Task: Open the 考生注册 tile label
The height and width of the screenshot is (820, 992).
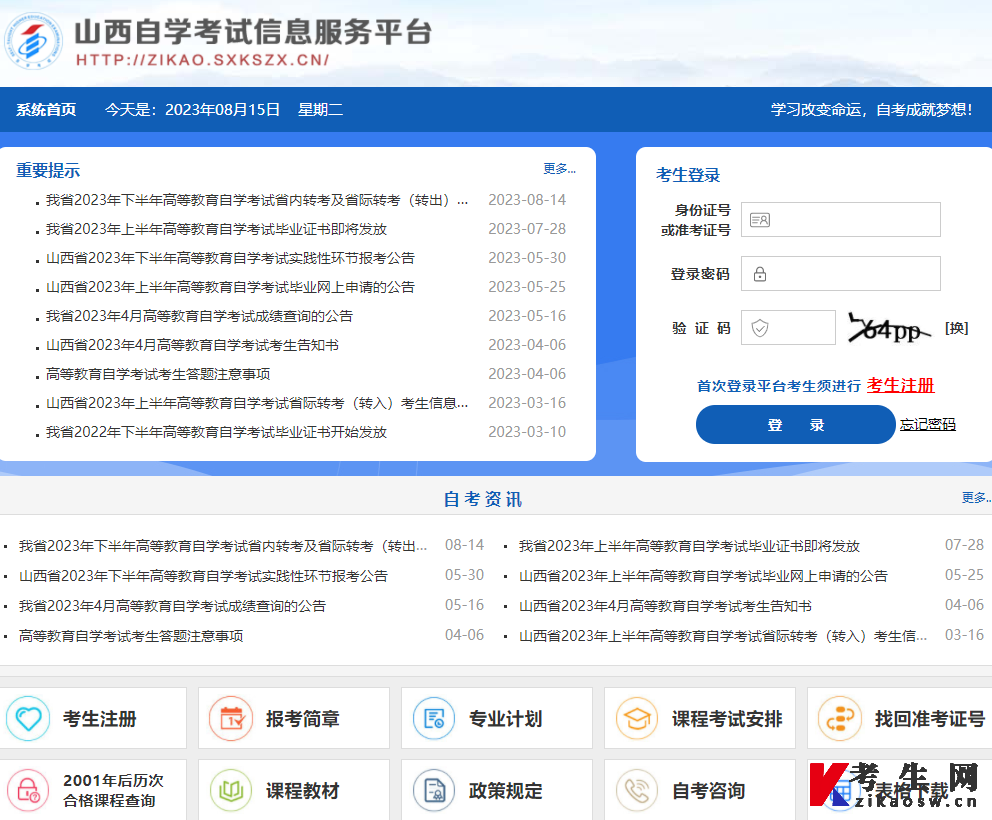Action: (x=100, y=719)
